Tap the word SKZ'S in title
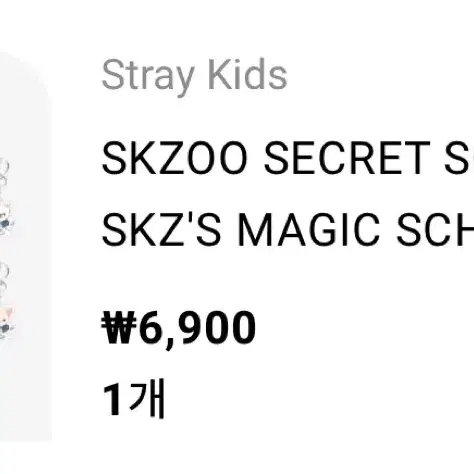474x474 pixels. 161,230
